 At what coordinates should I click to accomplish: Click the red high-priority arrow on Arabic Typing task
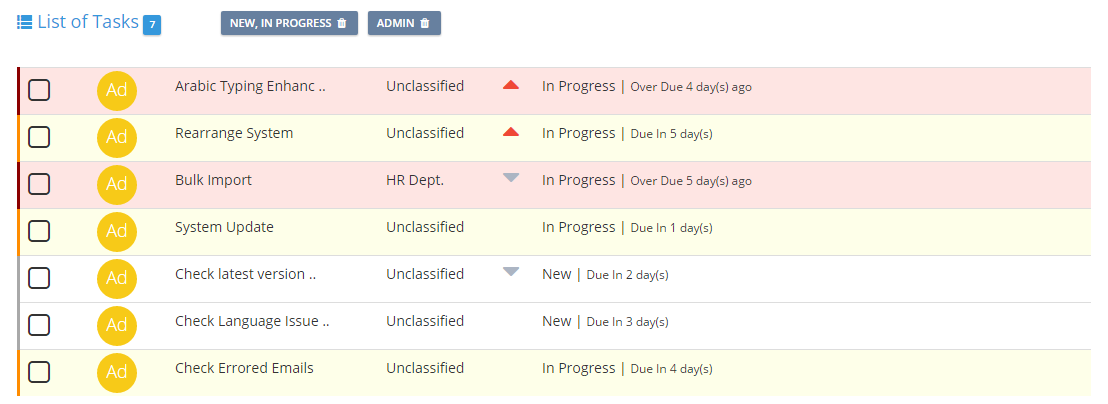(511, 85)
